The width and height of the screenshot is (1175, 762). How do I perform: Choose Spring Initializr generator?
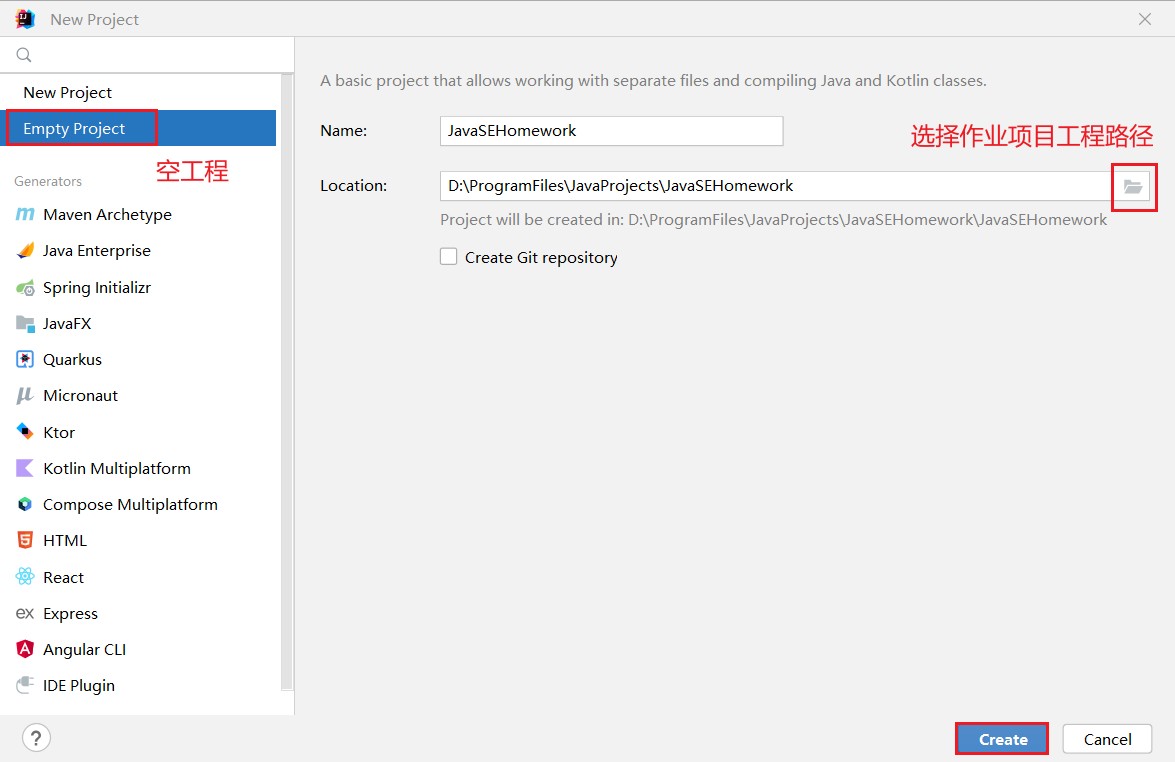pos(138,287)
